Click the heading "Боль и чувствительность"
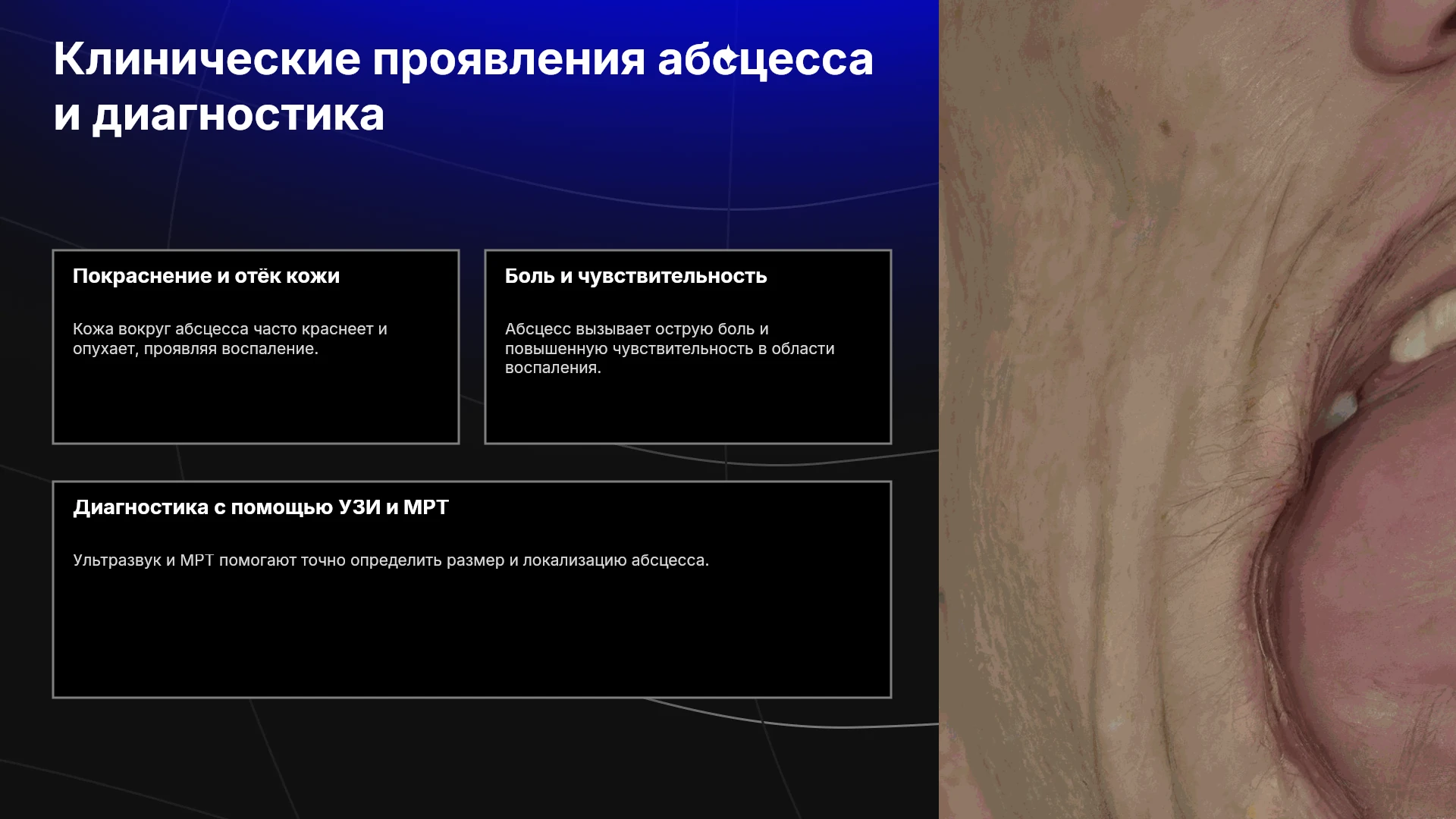 (636, 276)
